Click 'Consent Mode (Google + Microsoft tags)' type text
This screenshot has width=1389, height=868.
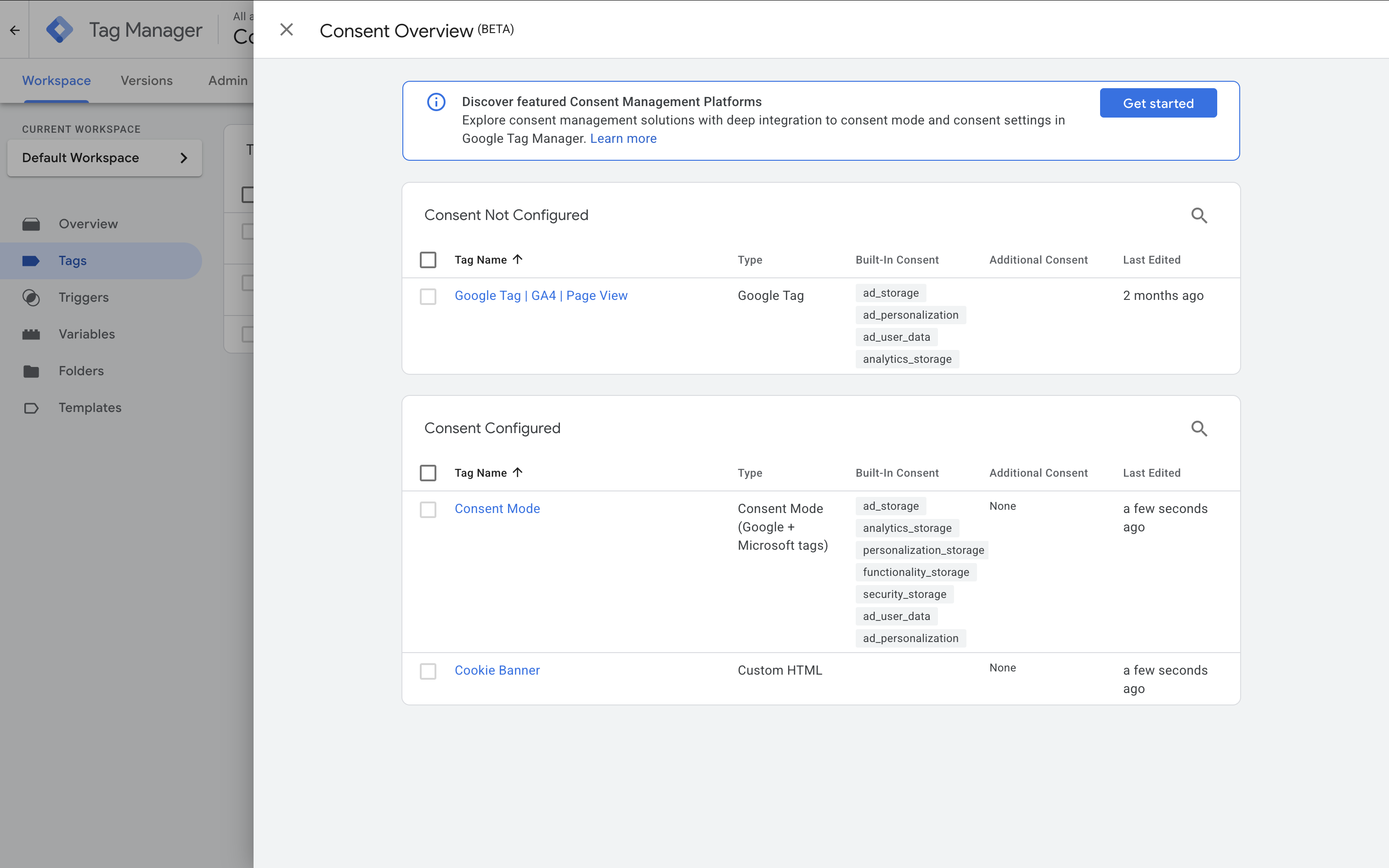pyautogui.click(x=783, y=527)
